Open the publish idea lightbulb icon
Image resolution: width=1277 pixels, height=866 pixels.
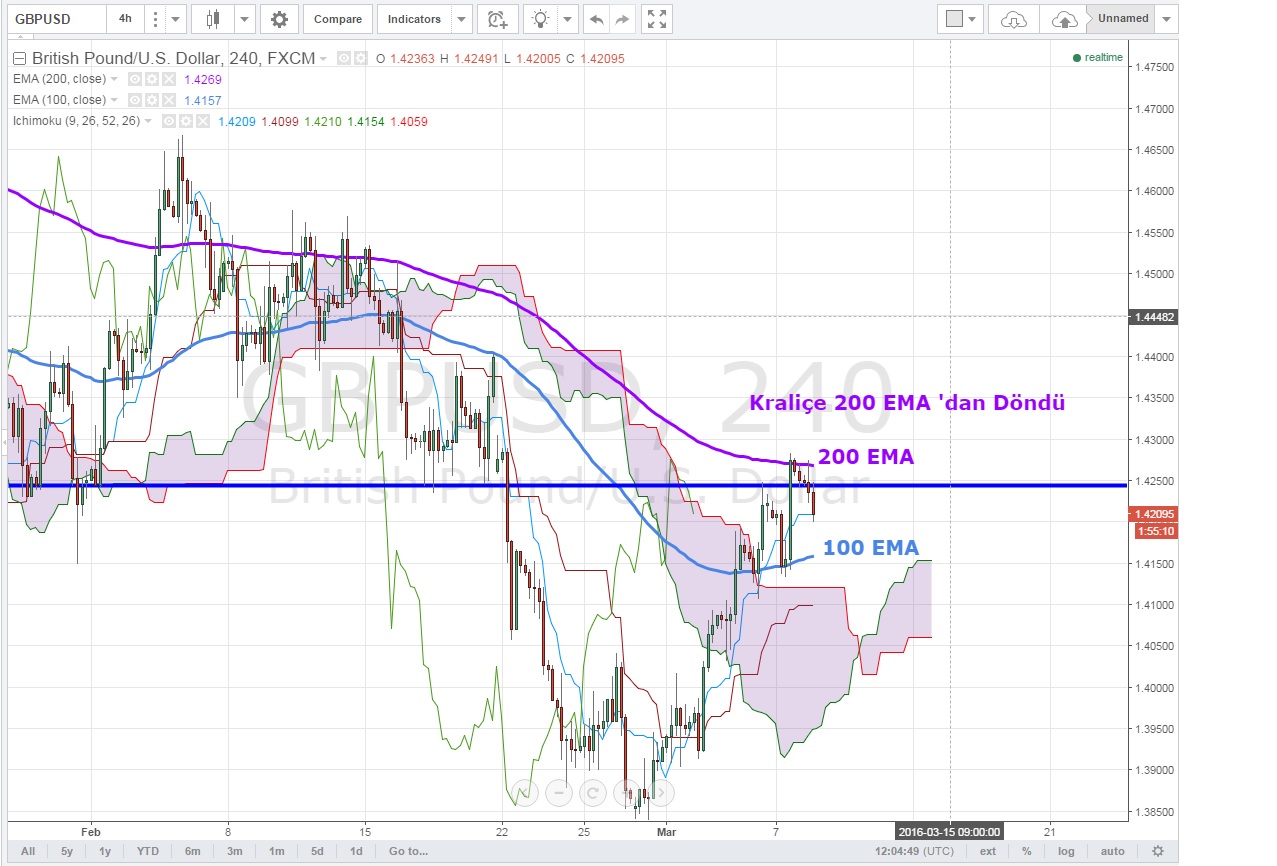click(541, 19)
